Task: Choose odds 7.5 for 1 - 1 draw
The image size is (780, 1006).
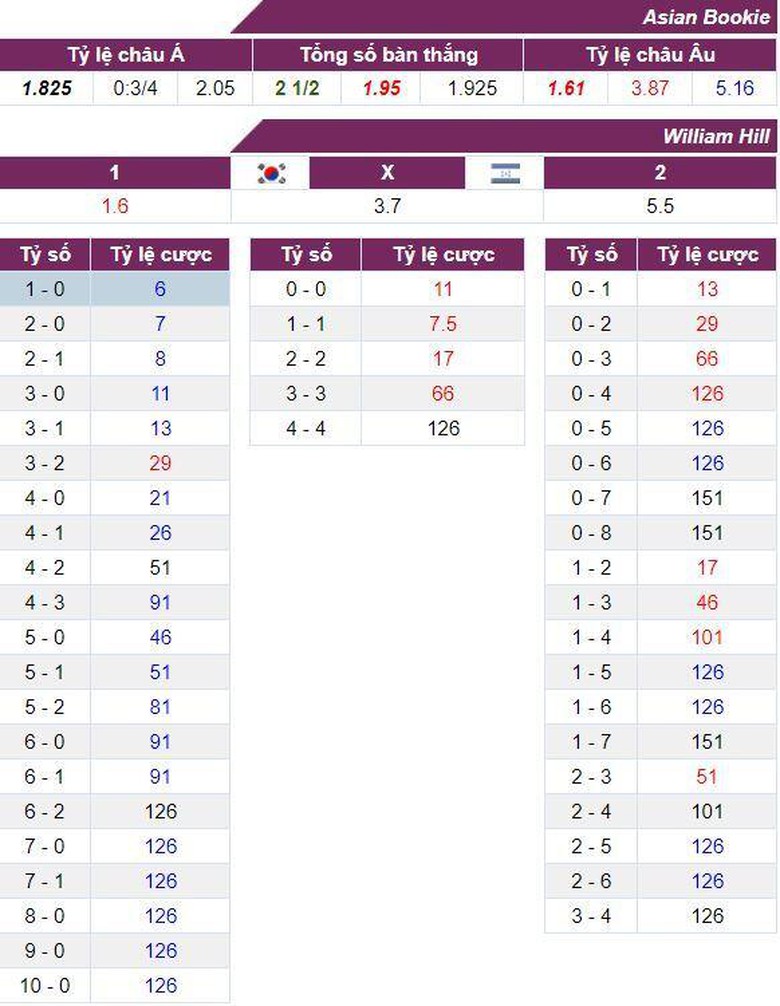Action: tap(443, 324)
